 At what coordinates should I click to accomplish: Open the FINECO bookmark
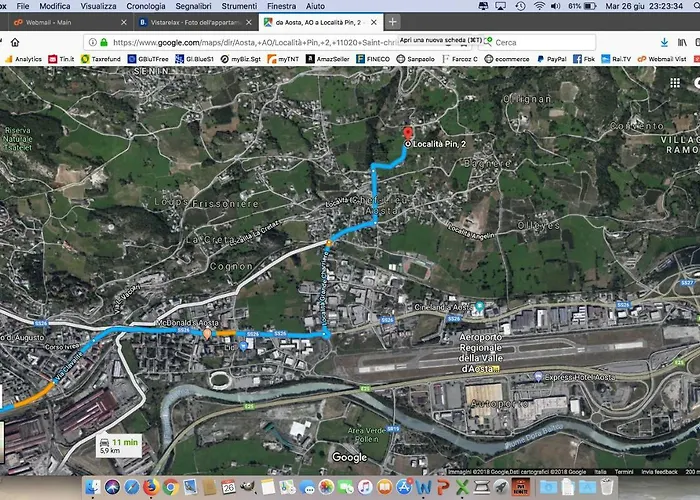373,59
